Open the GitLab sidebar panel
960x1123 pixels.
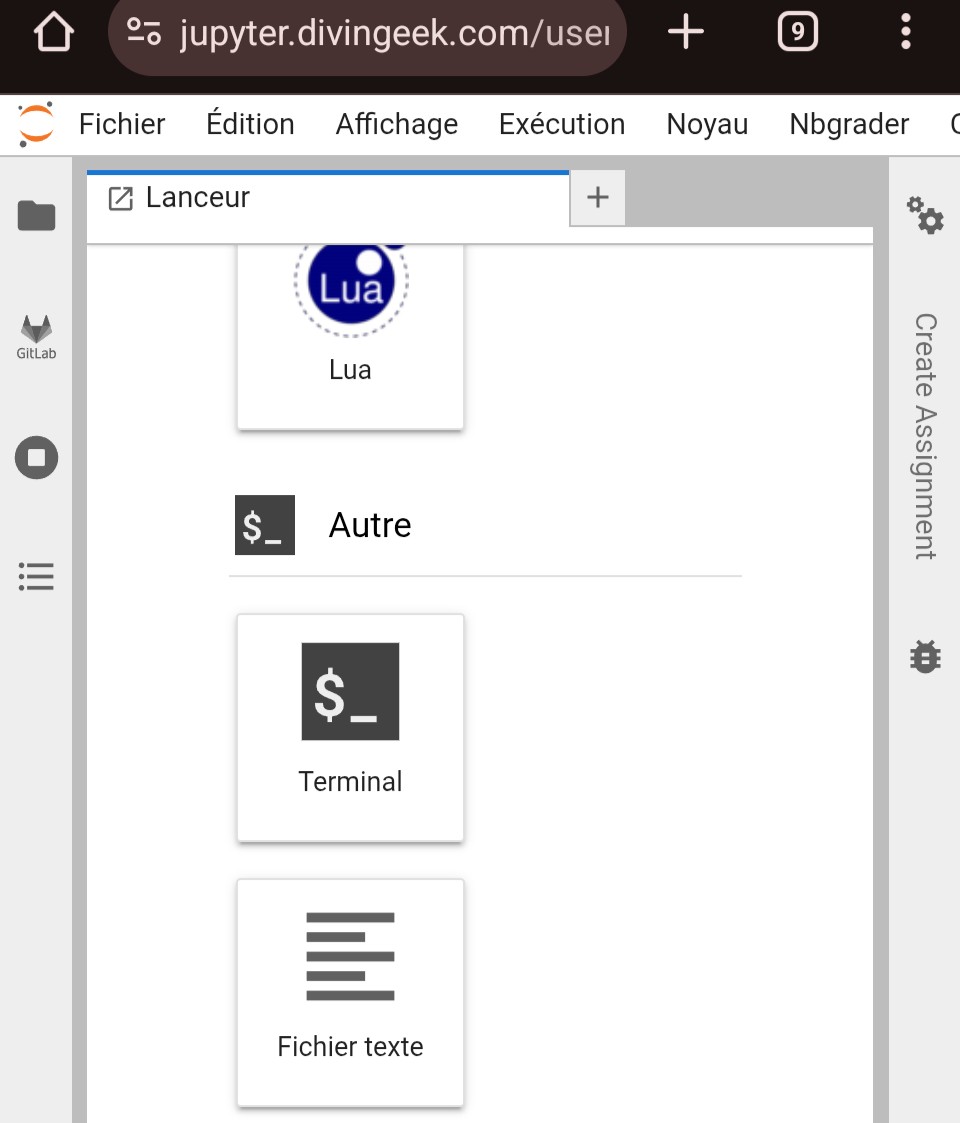pos(37,337)
